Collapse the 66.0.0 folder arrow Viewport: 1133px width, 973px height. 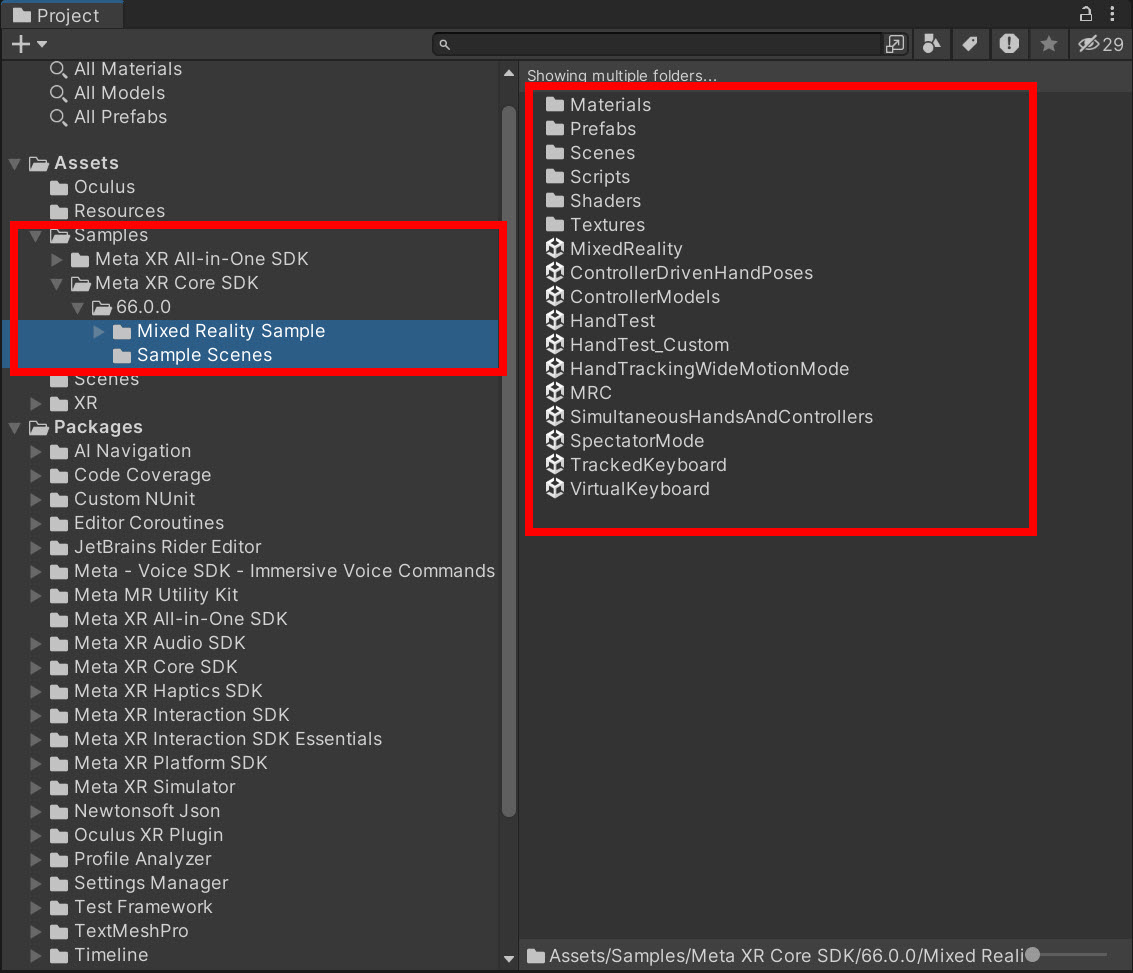point(78,308)
